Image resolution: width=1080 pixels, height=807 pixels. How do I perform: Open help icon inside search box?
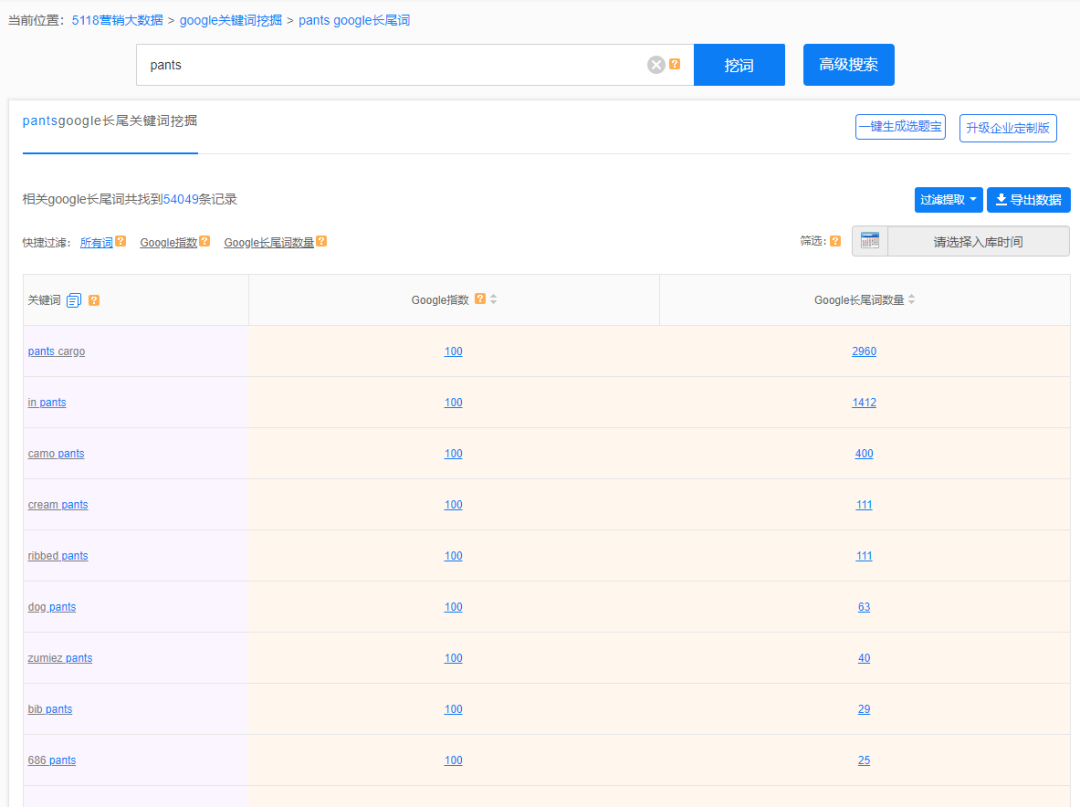click(675, 64)
